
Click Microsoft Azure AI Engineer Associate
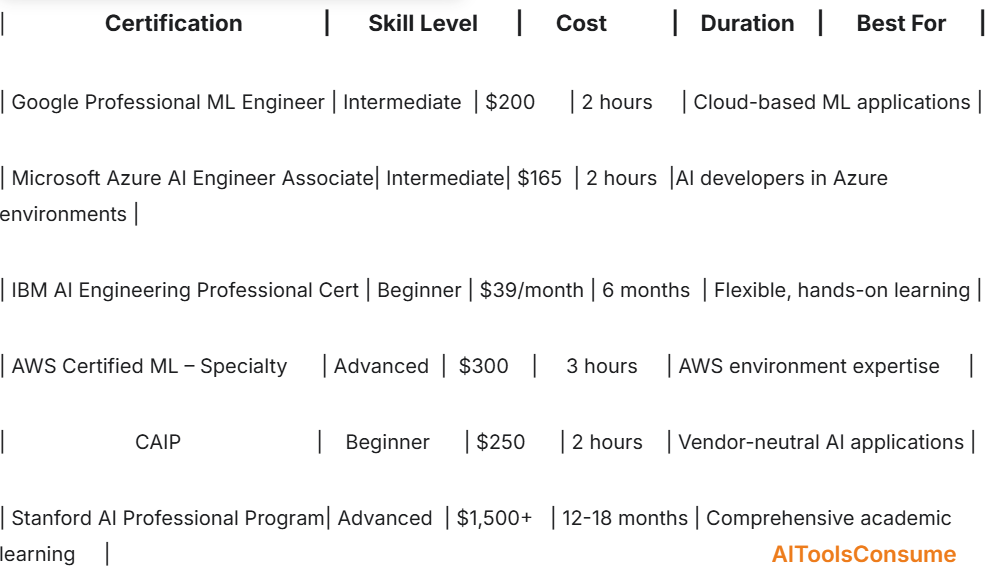(192, 178)
